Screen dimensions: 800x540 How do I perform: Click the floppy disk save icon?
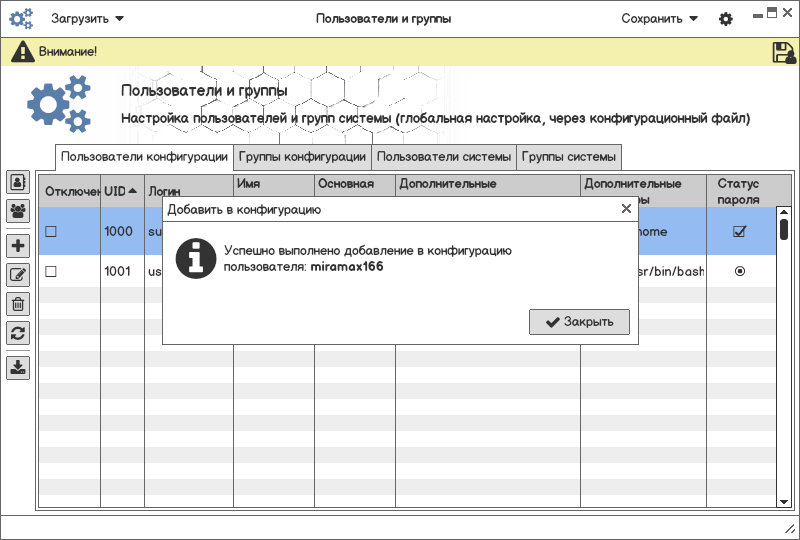[784, 52]
